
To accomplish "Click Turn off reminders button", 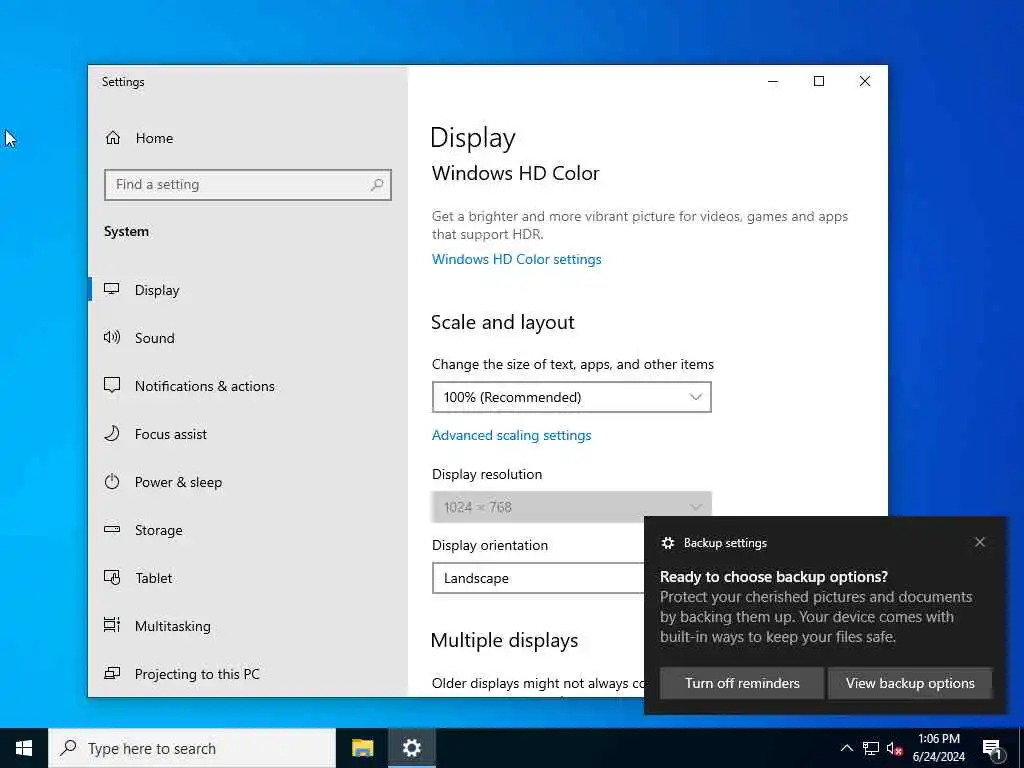I will [x=742, y=683].
